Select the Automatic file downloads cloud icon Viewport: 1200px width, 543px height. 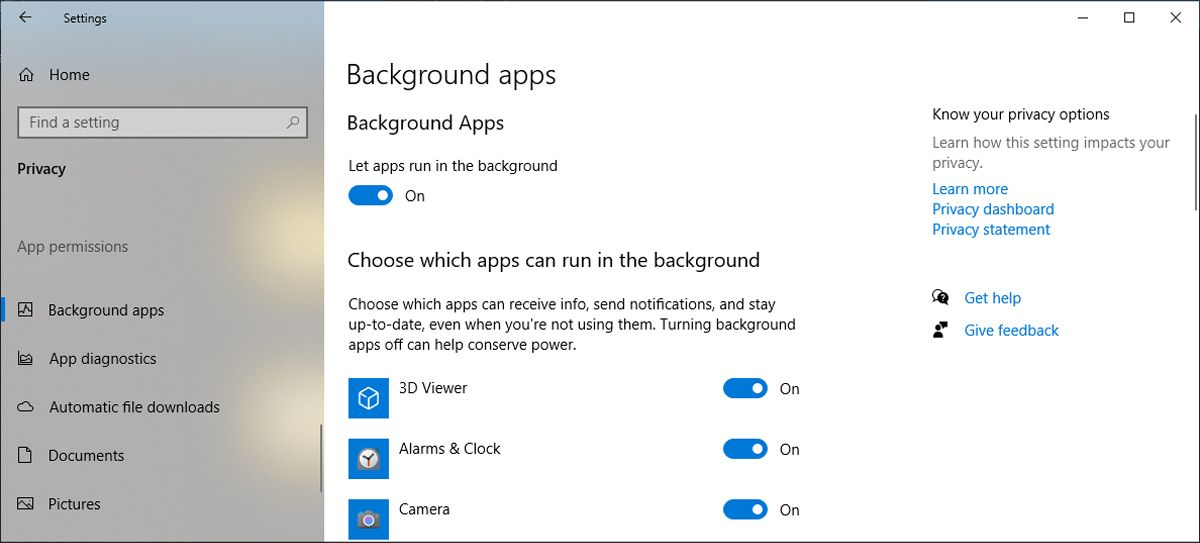(x=26, y=407)
